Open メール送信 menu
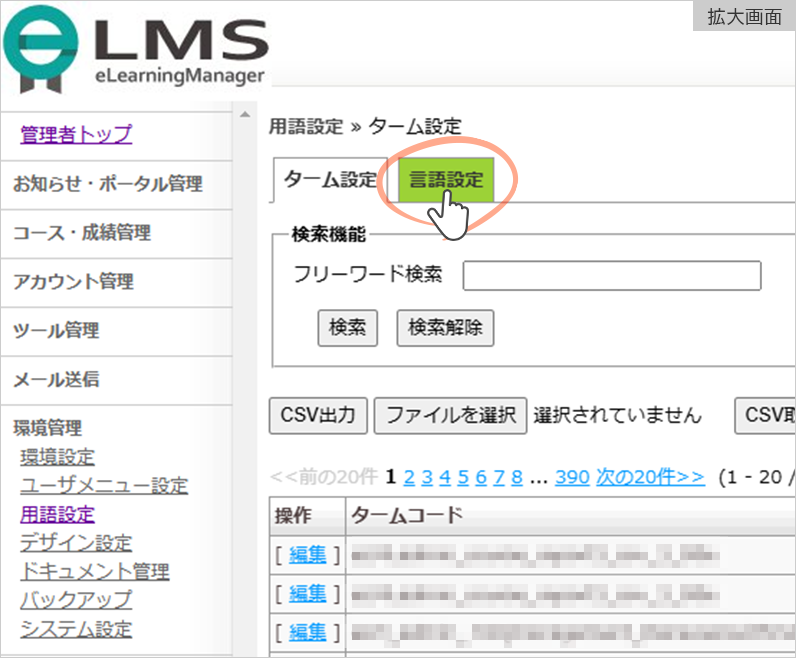Viewport: 796px width, 658px height. (x=56, y=379)
